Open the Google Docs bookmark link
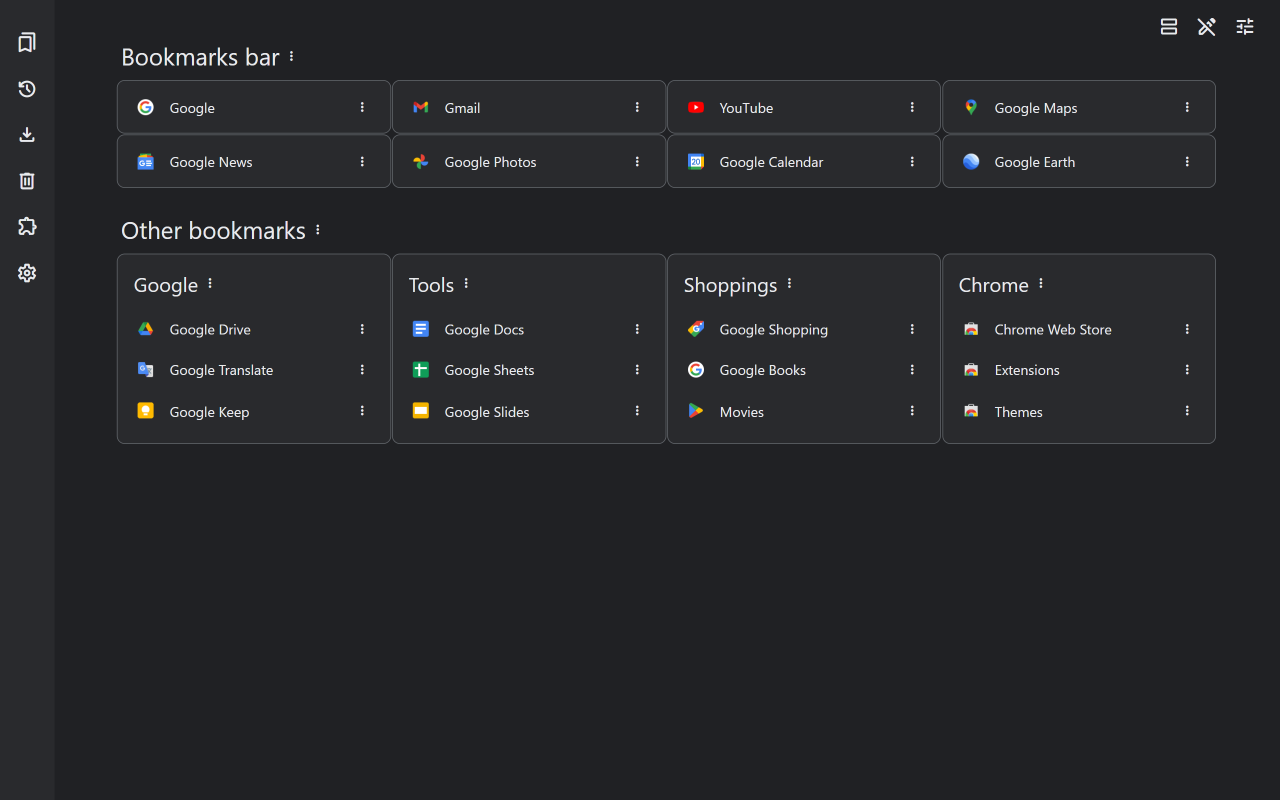Viewport: 1280px width, 800px height. pyautogui.click(x=484, y=329)
